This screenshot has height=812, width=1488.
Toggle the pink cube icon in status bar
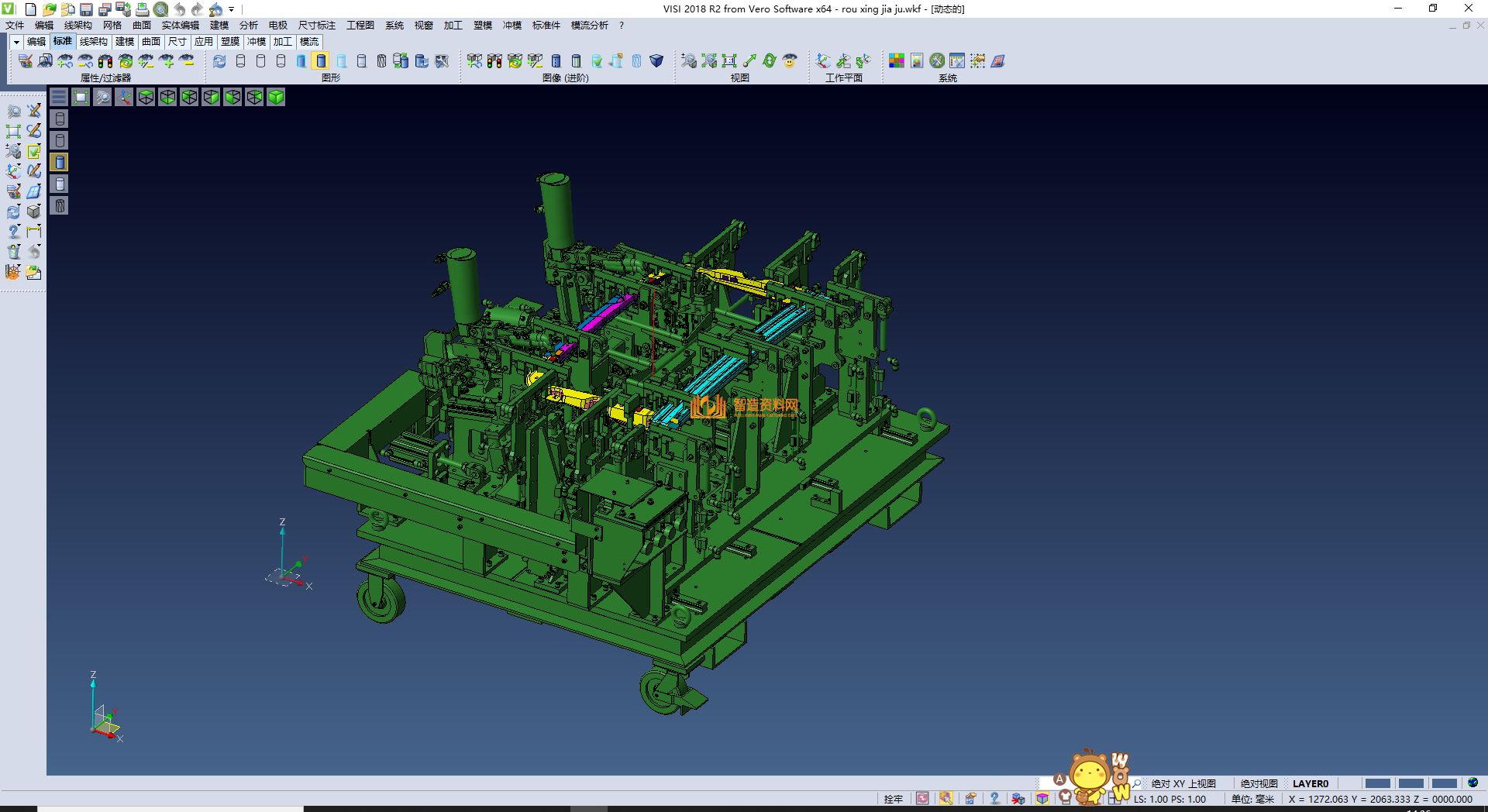1042,799
